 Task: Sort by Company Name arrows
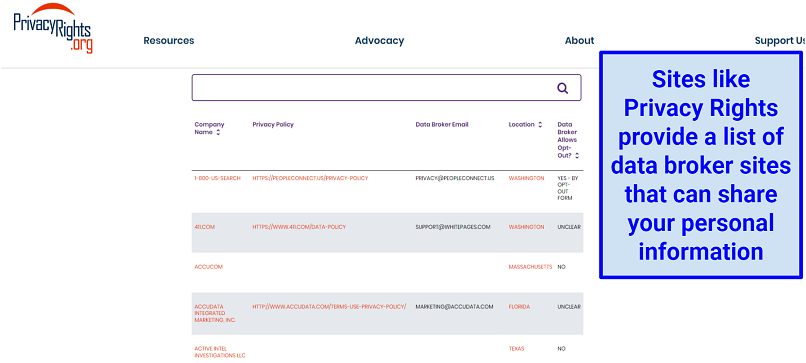click(x=218, y=132)
